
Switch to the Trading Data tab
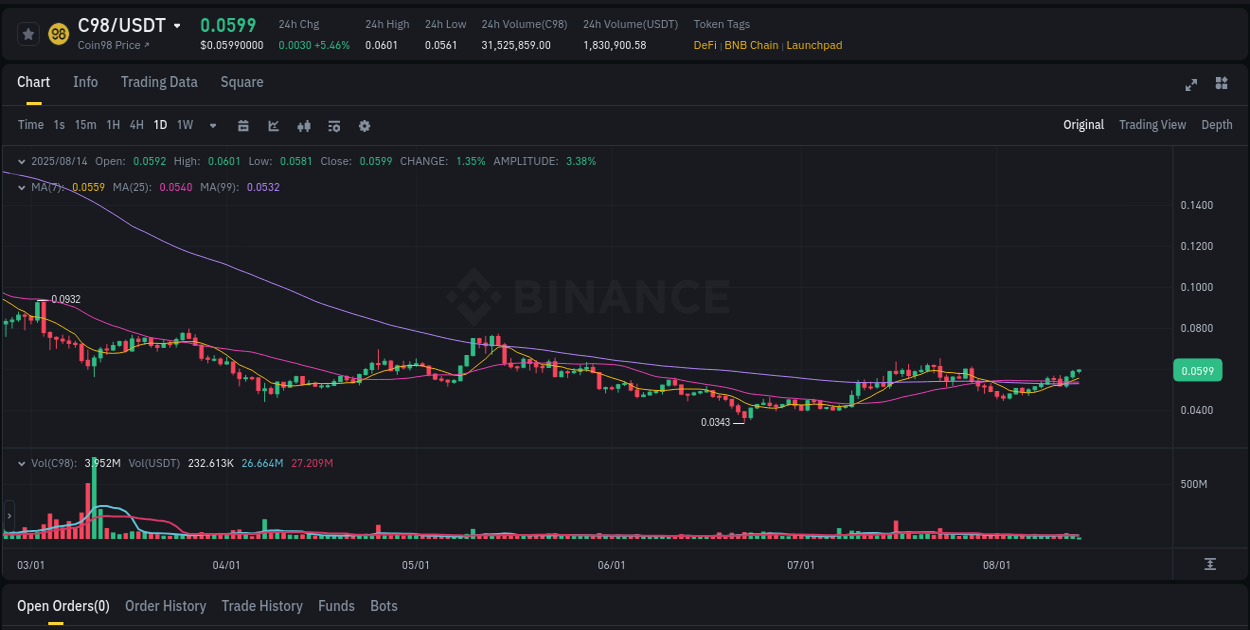(159, 82)
